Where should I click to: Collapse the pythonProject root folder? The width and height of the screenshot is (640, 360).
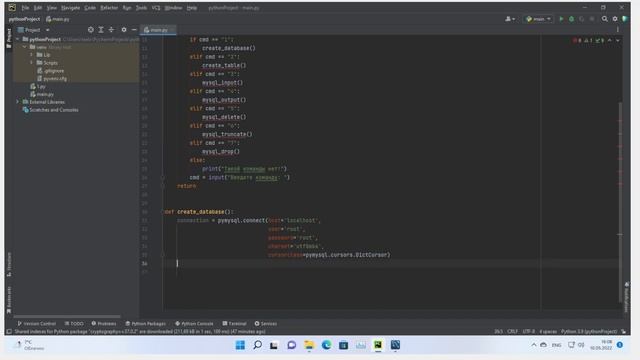tap(18, 39)
